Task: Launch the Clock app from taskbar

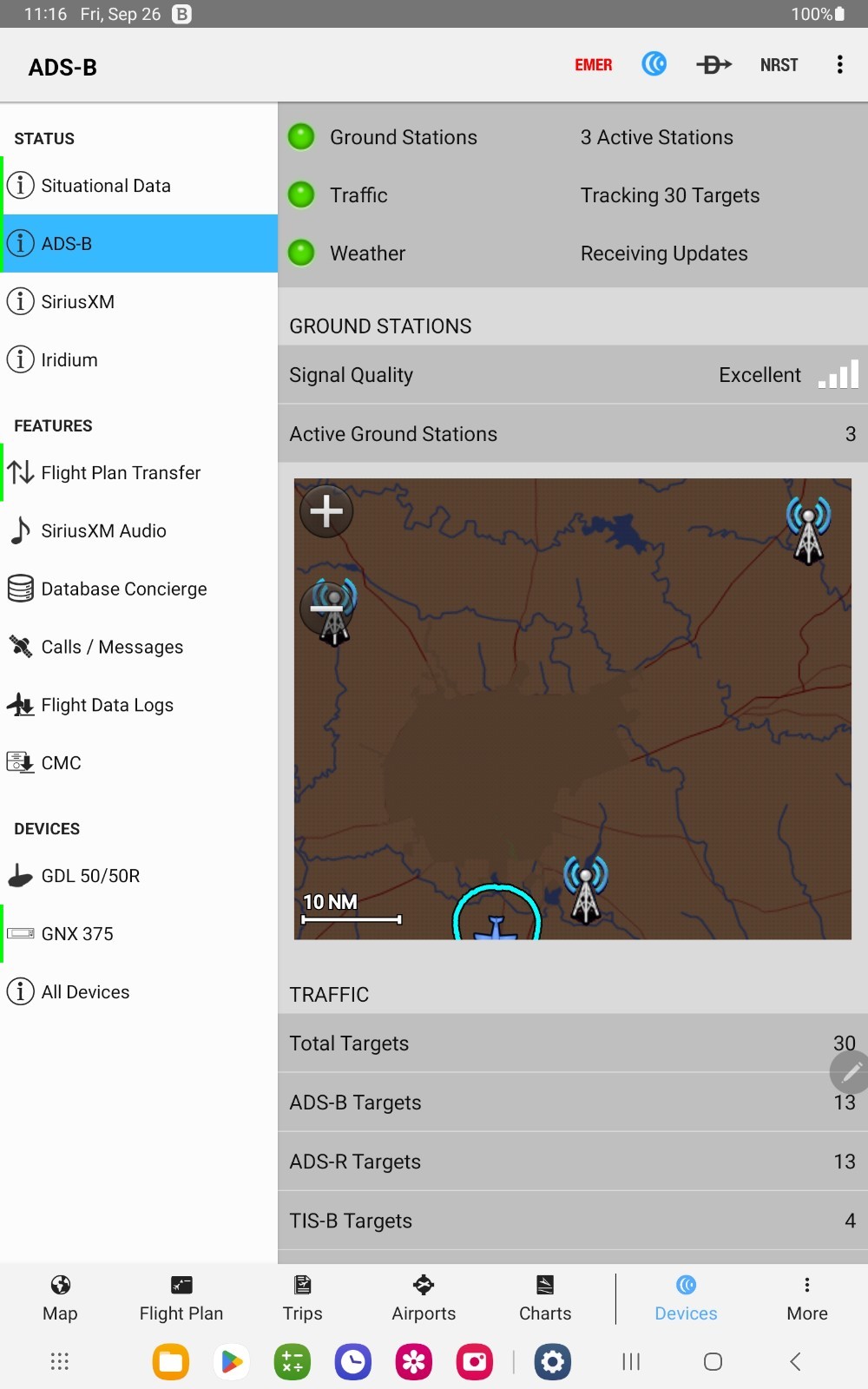Action: [x=353, y=1361]
